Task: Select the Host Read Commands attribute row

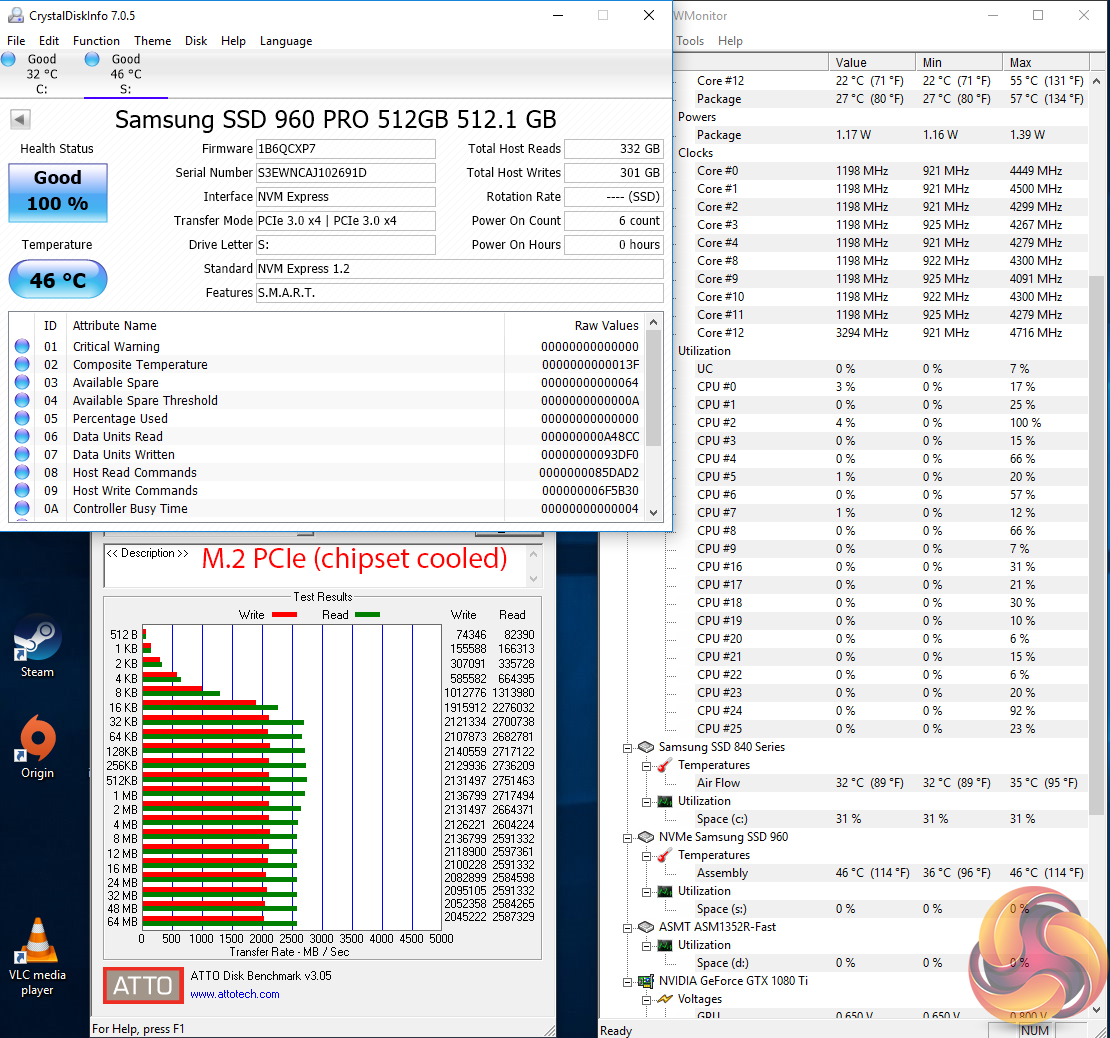Action: (x=327, y=472)
